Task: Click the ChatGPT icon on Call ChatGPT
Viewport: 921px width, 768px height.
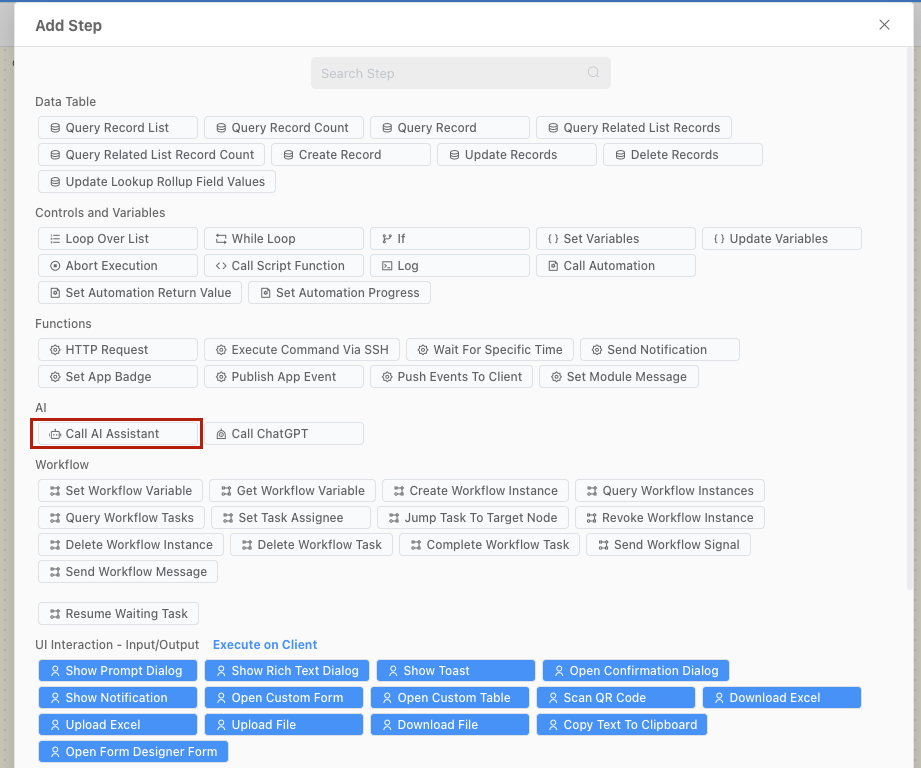Action: tap(221, 434)
